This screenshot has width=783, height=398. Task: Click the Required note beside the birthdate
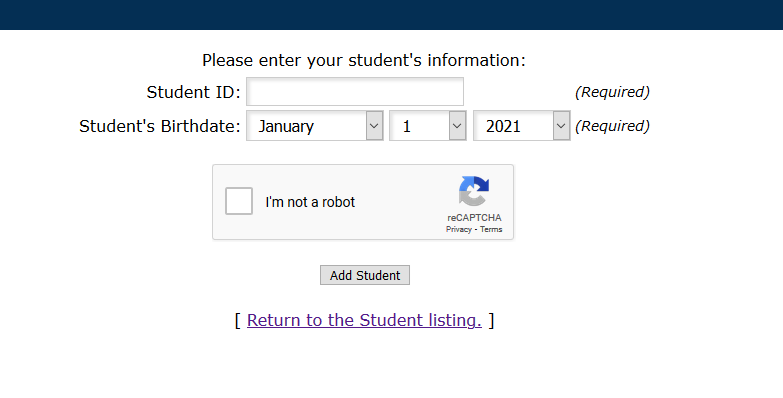pyautogui.click(x=612, y=126)
